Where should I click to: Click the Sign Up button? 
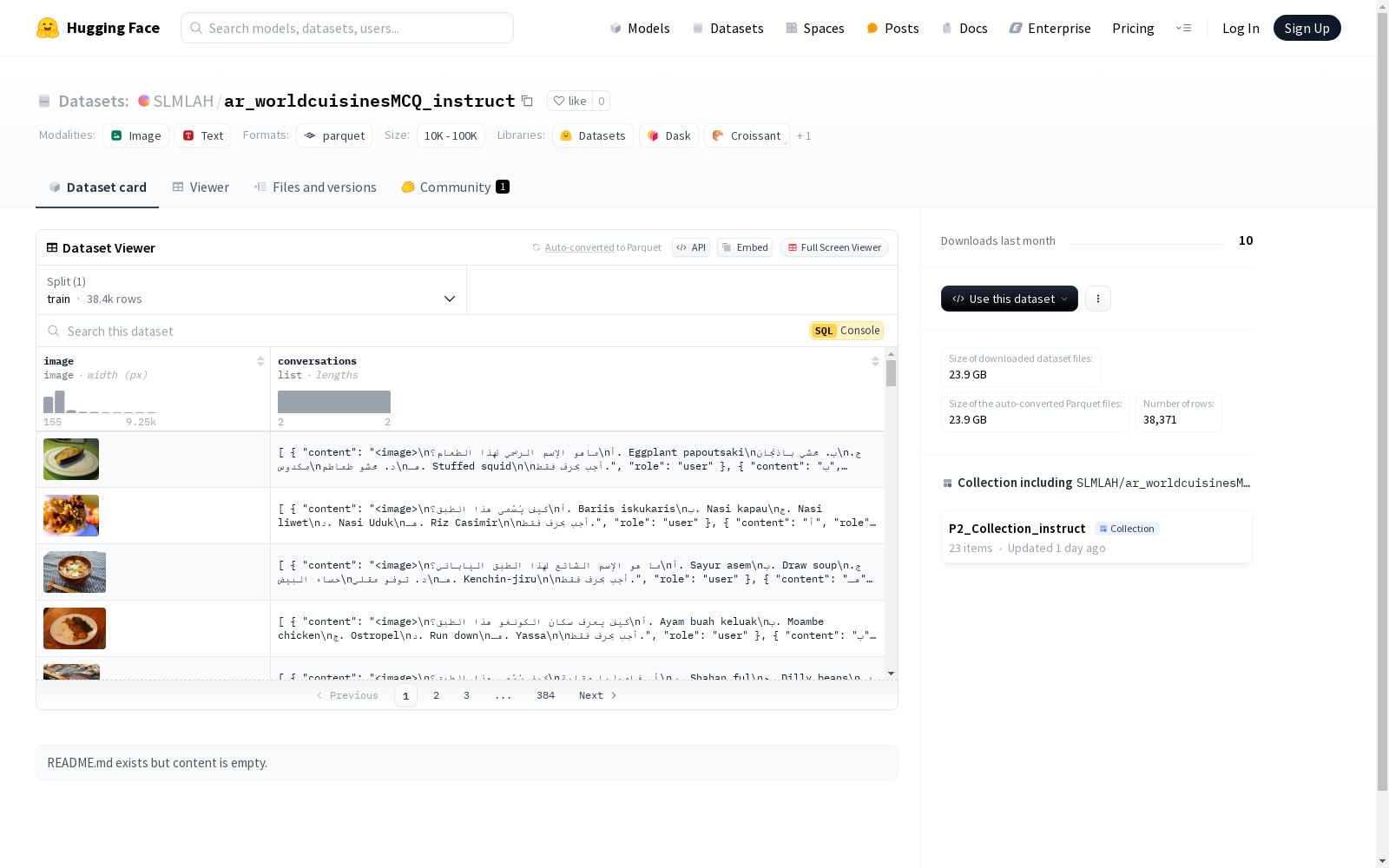point(1307,28)
